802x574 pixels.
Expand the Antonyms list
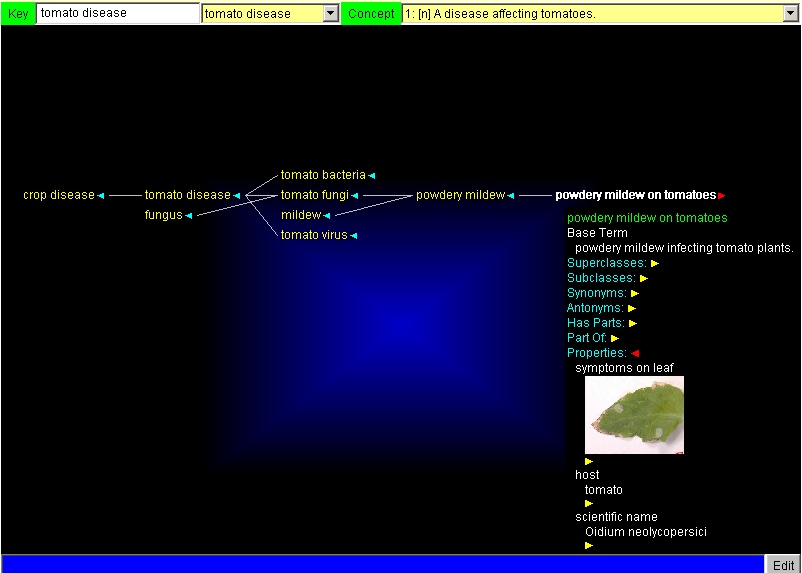(632, 308)
